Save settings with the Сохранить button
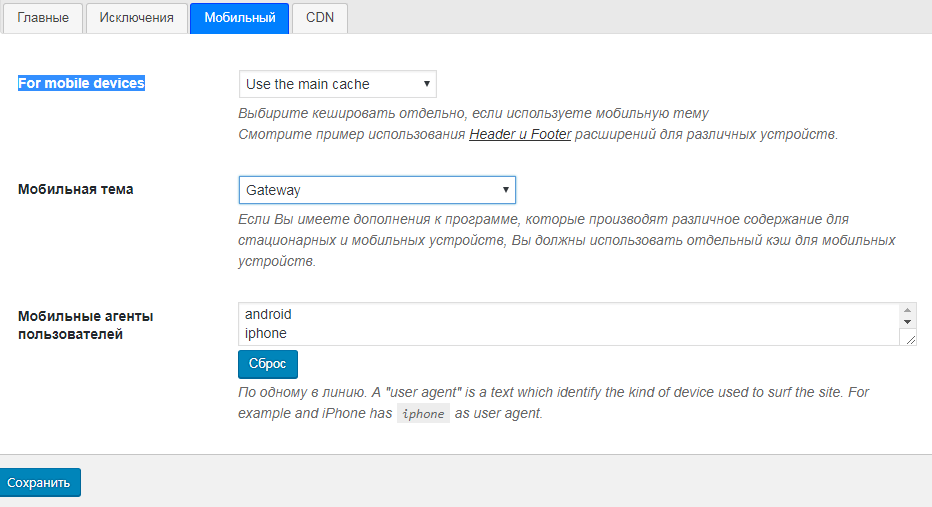Screen dimensions: 932x507 tap(39, 483)
